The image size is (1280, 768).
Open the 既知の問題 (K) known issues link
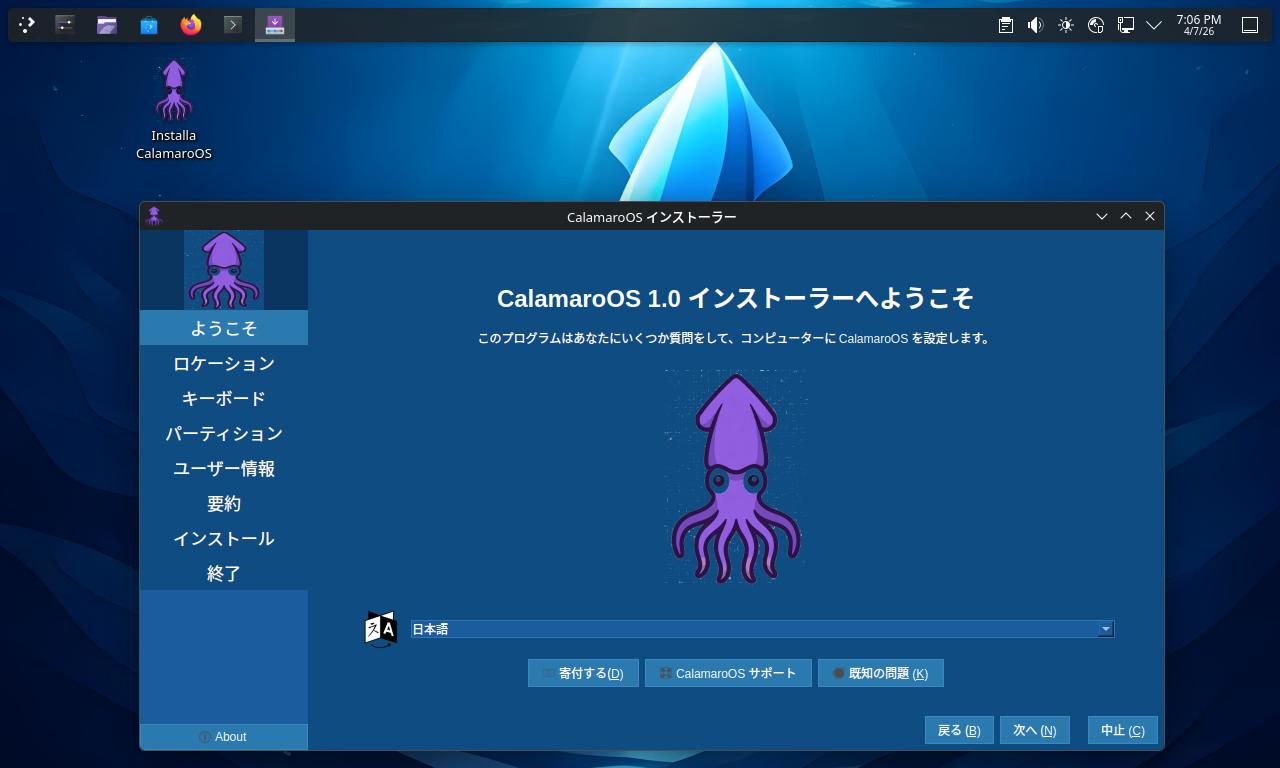click(880, 673)
